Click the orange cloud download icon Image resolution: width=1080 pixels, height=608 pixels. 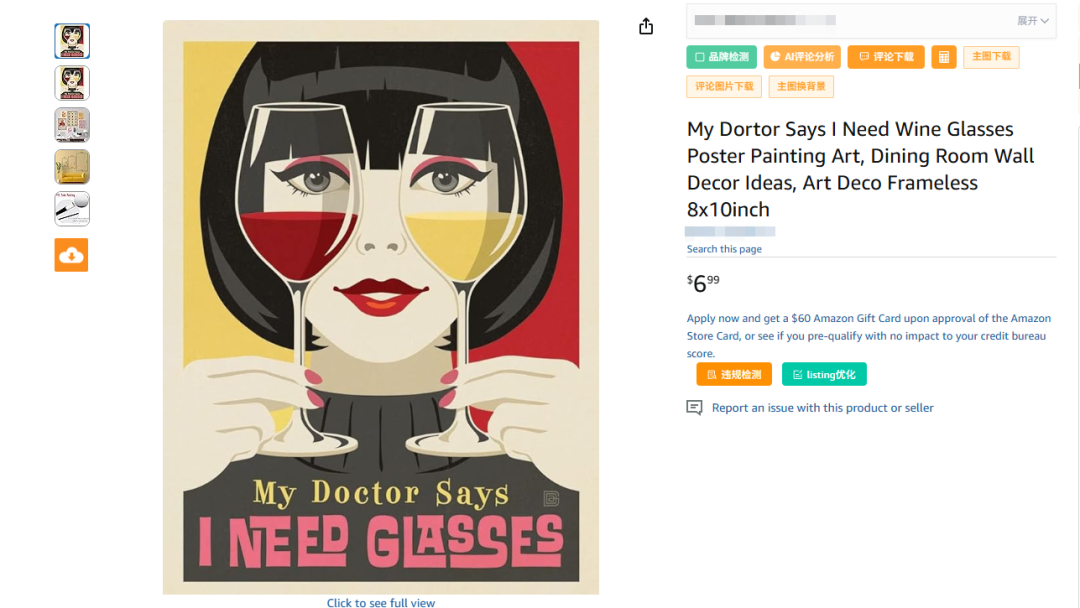71,255
